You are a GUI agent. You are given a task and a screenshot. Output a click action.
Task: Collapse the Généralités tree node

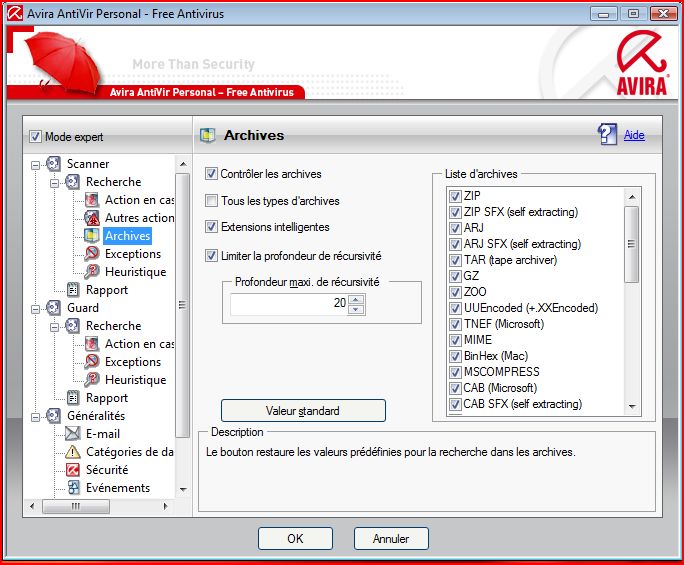(x=35, y=418)
